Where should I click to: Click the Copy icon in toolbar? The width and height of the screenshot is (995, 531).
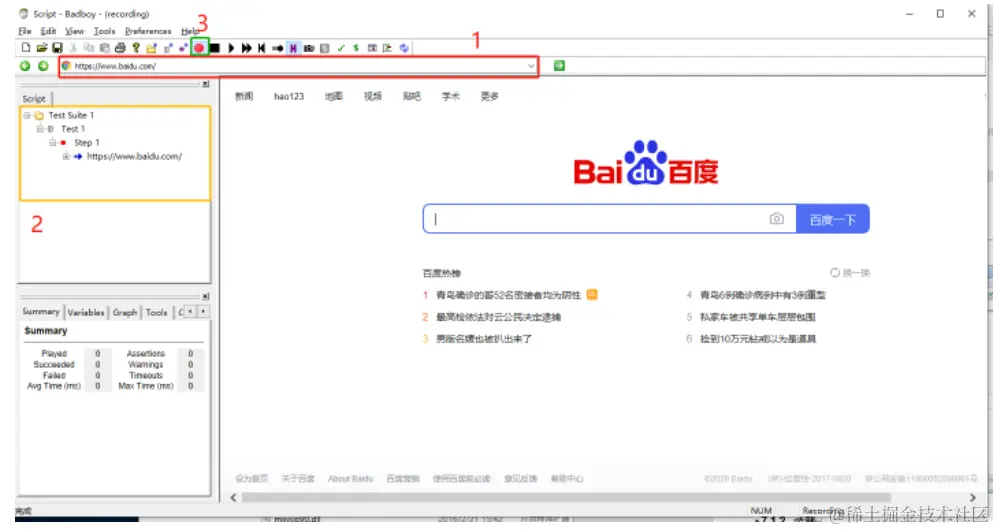[89, 48]
